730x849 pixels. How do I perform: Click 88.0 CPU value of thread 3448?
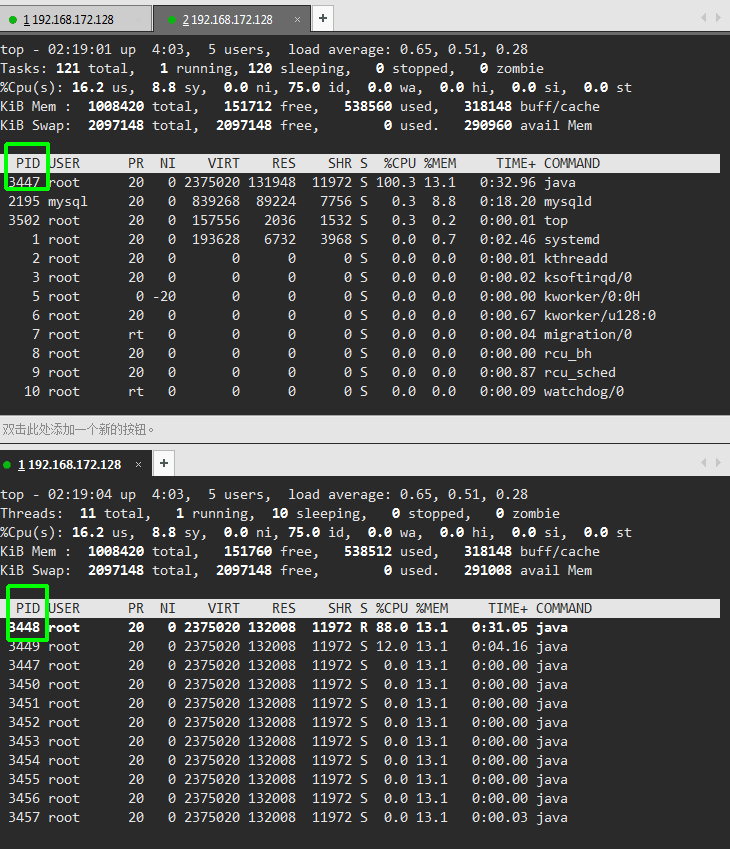pos(392,628)
